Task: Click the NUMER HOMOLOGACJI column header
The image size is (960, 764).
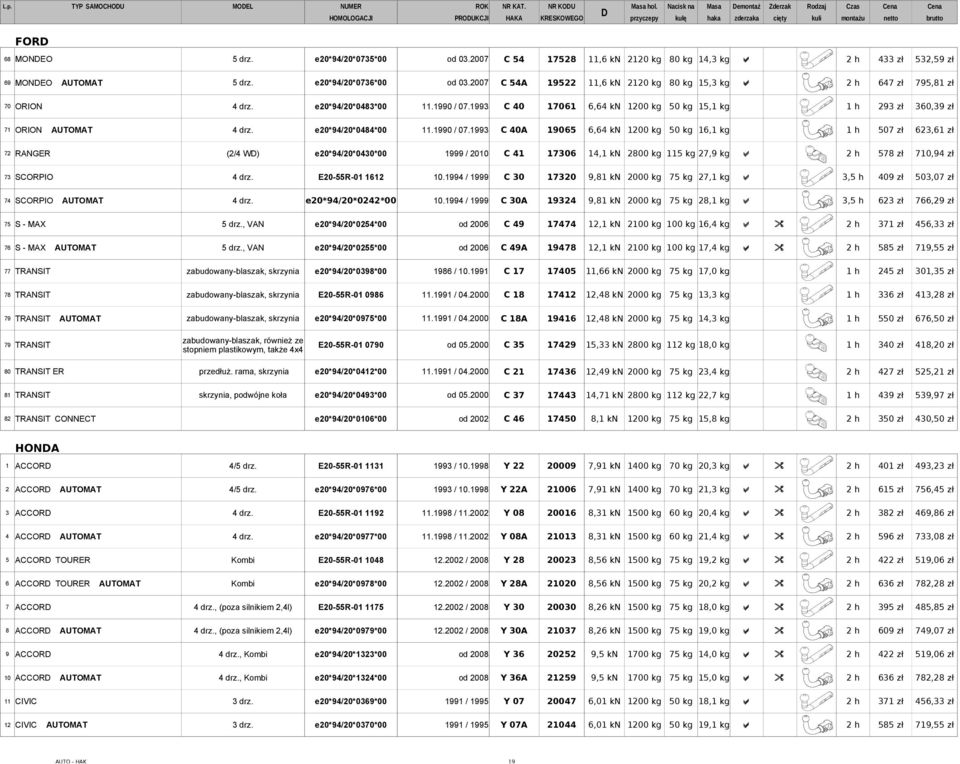Action: tap(351, 12)
